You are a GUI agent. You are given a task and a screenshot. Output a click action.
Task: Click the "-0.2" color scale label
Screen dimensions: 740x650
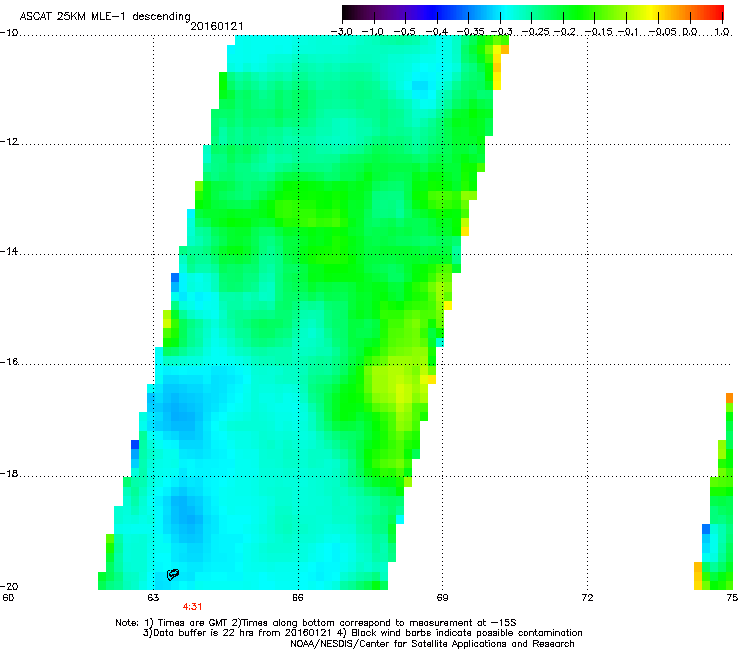point(565,32)
